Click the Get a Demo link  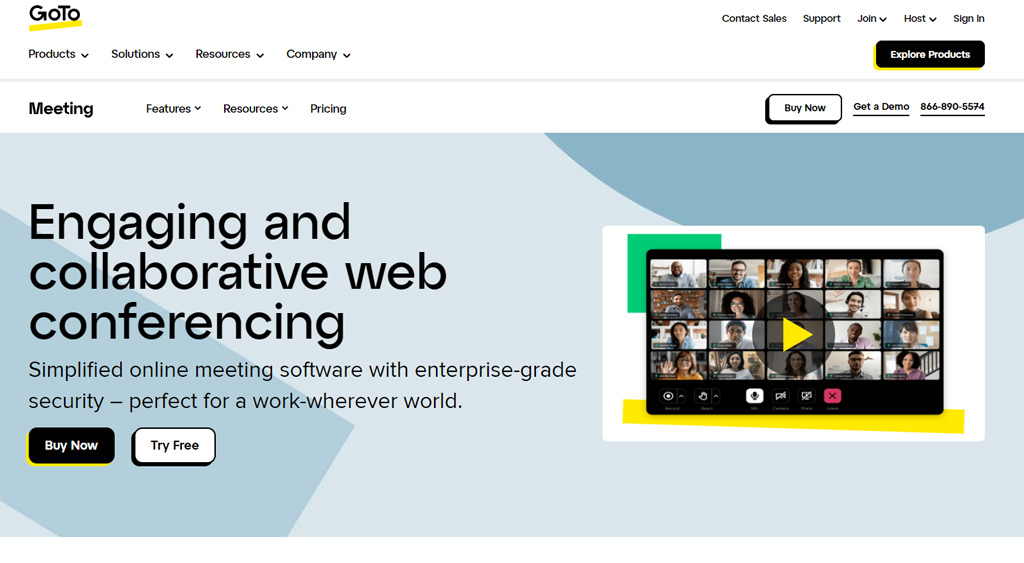click(881, 106)
